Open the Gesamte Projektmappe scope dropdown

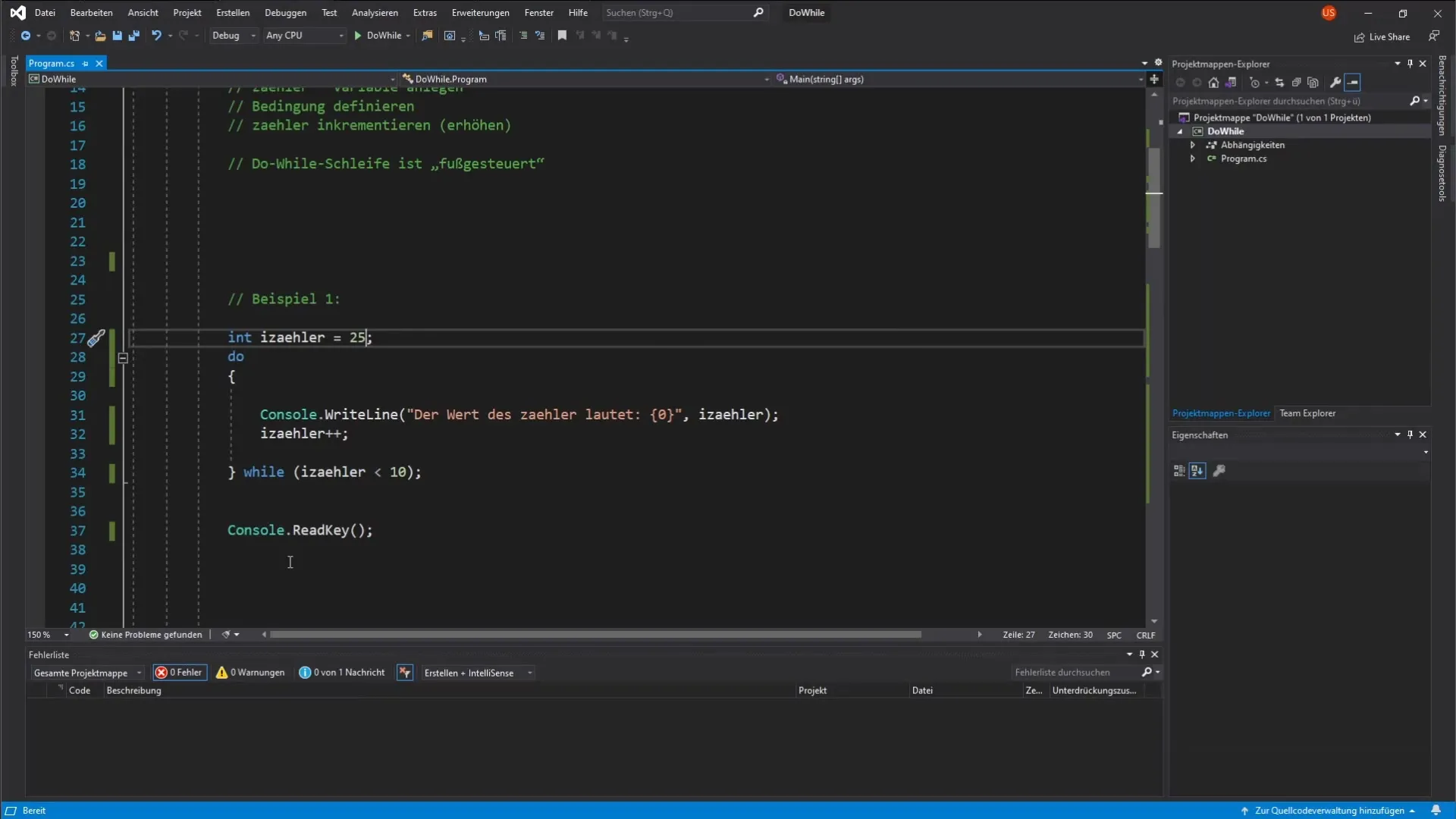click(x=87, y=673)
